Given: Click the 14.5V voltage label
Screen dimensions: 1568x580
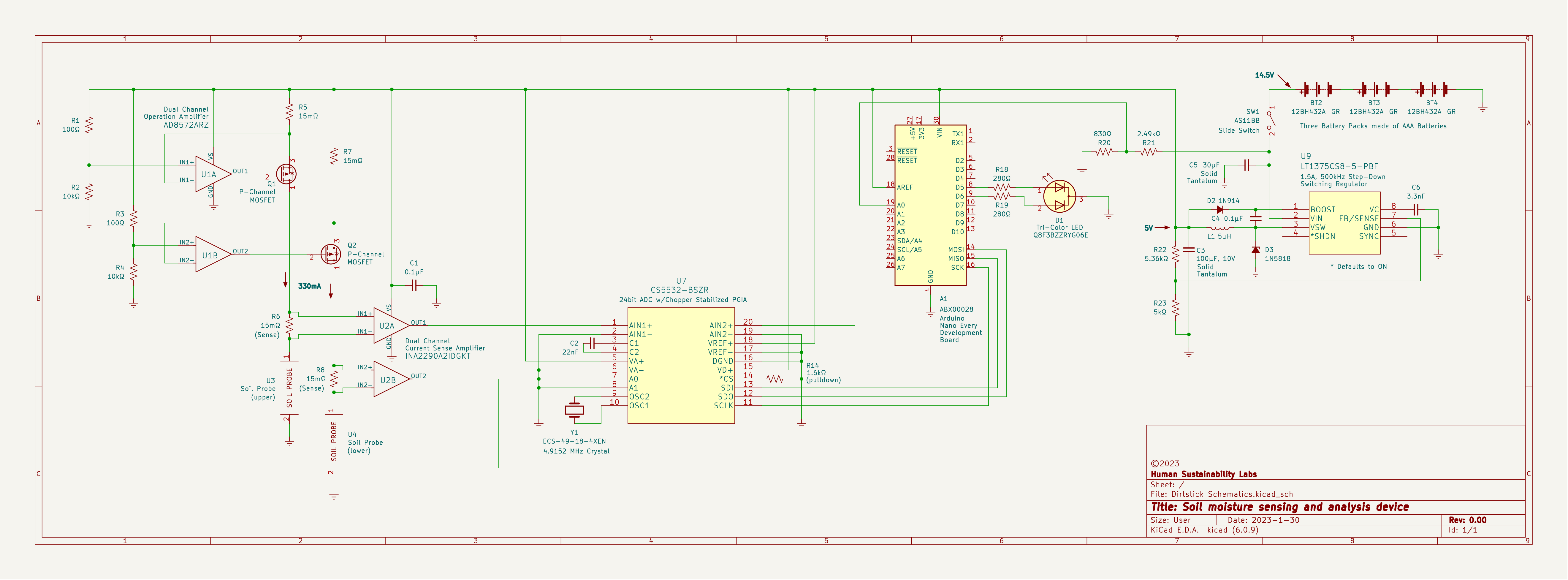Looking at the screenshot, I should (x=1264, y=75).
